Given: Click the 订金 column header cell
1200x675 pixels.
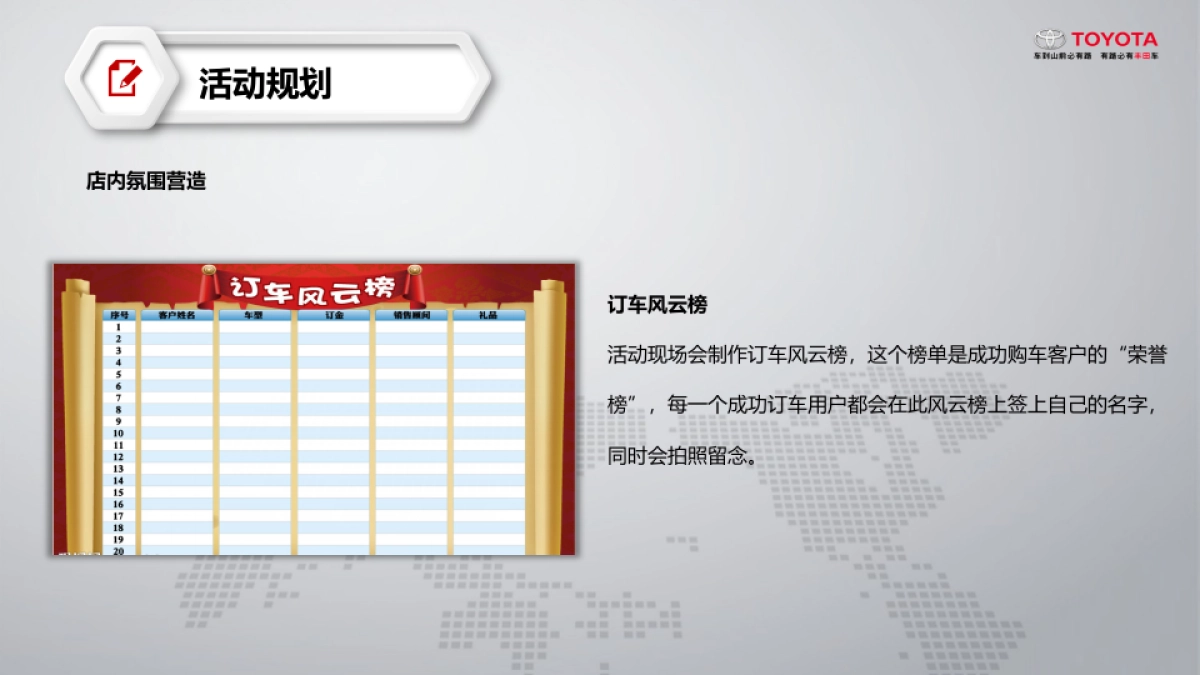Looking at the screenshot, I should point(336,315).
